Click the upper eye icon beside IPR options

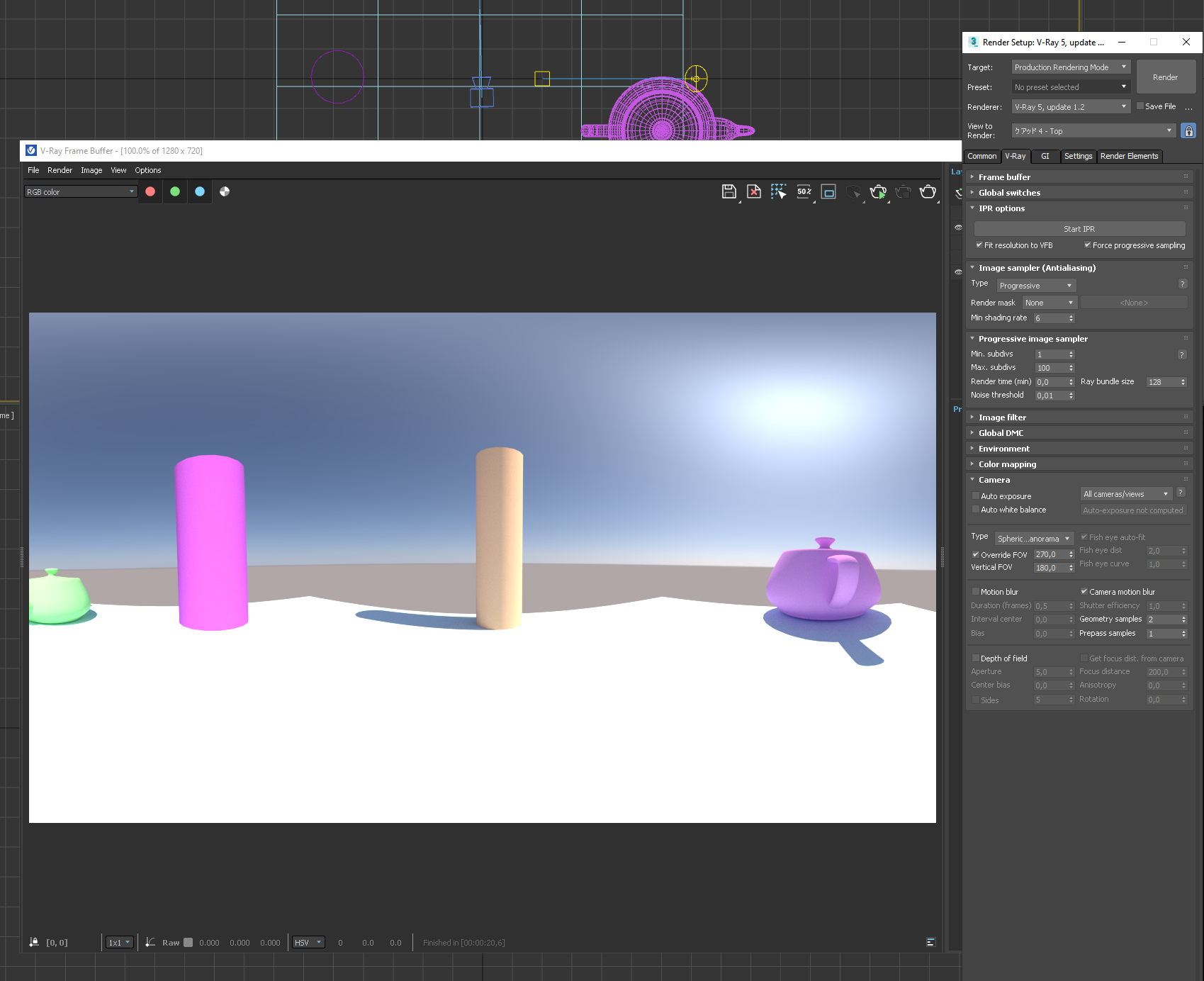[958, 228]
